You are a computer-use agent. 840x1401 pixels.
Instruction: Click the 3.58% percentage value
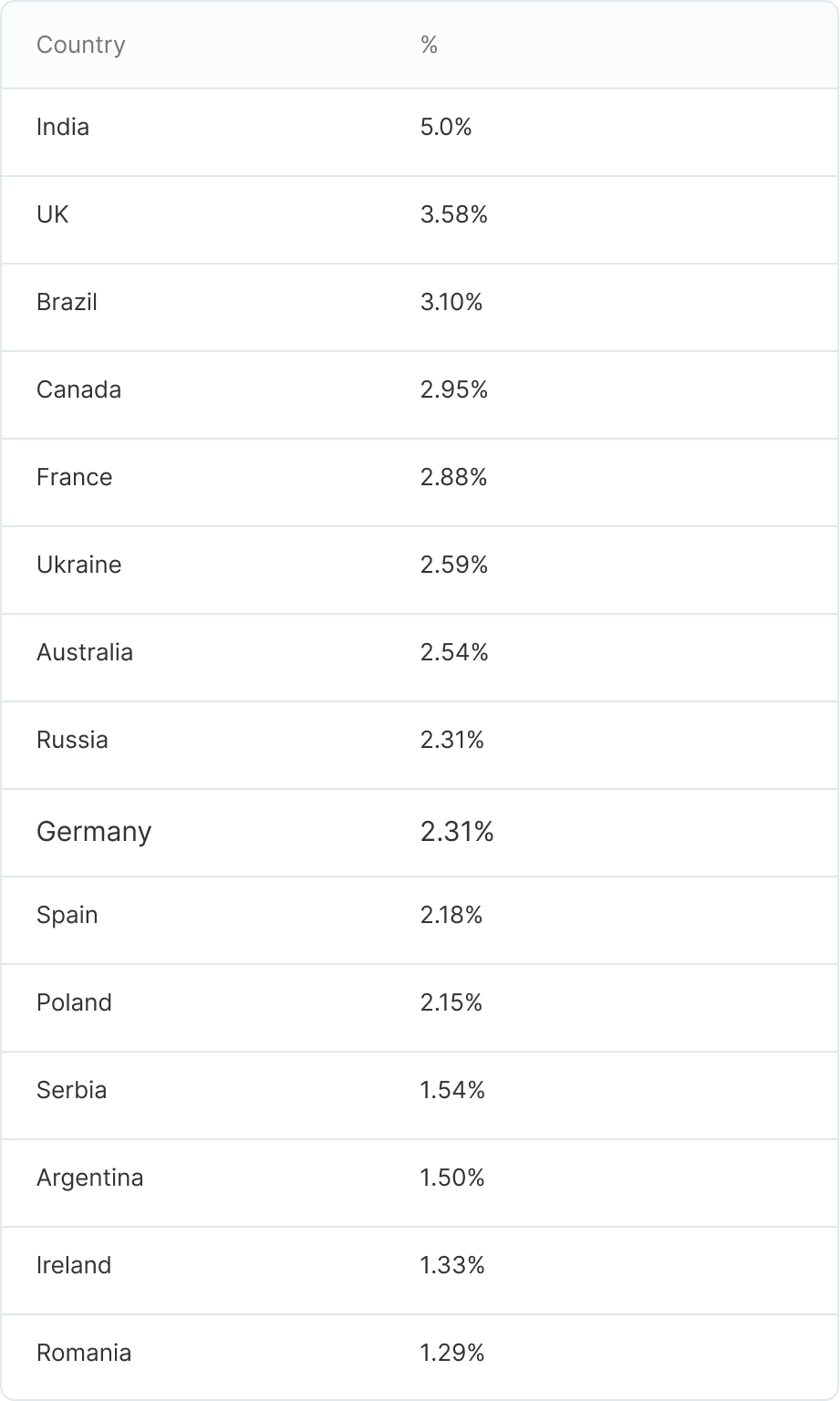click(x=453, y=214)
